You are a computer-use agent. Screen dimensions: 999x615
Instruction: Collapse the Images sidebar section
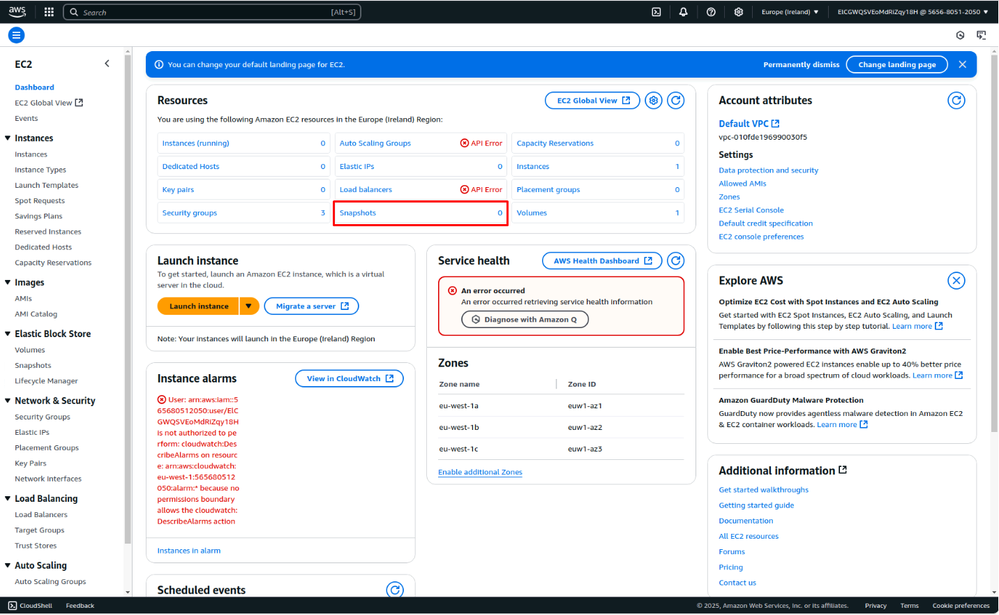[8, 282]
